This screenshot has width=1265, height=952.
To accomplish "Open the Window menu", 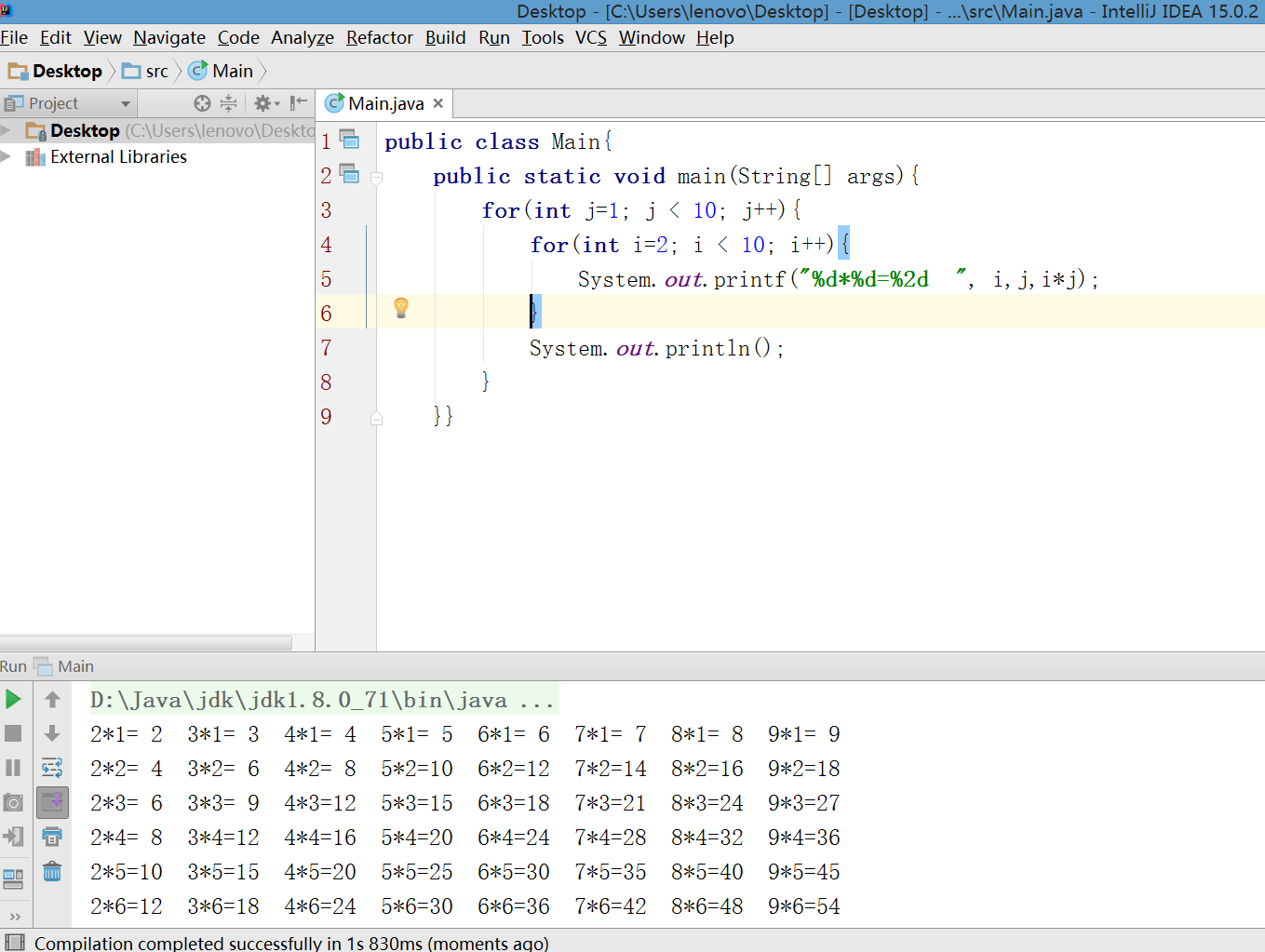I will pos(652,37).
